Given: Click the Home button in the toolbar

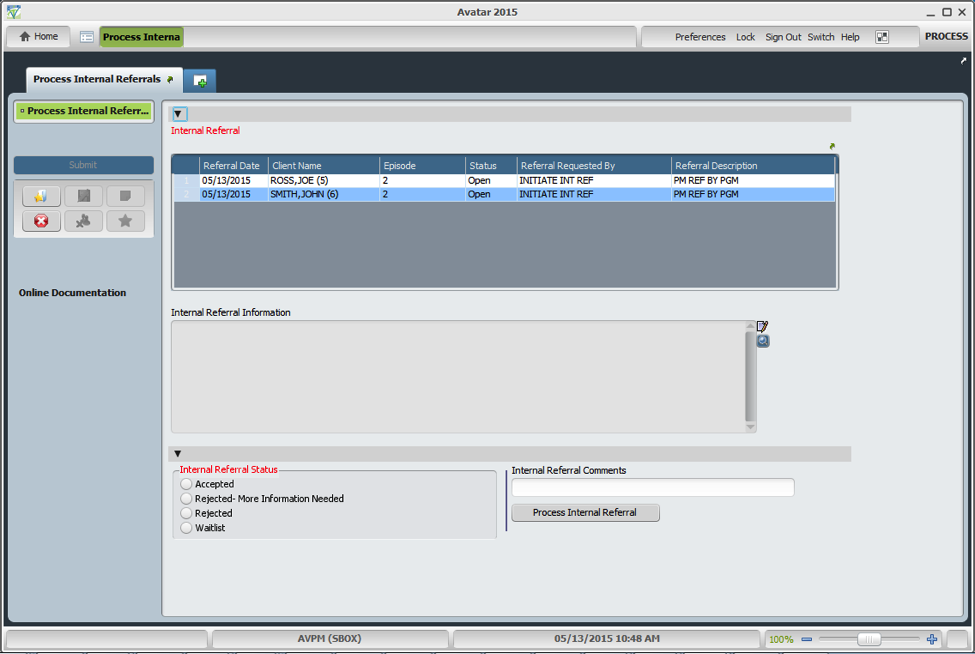Looking at the screenshot, I should click(x=37, y=36).
